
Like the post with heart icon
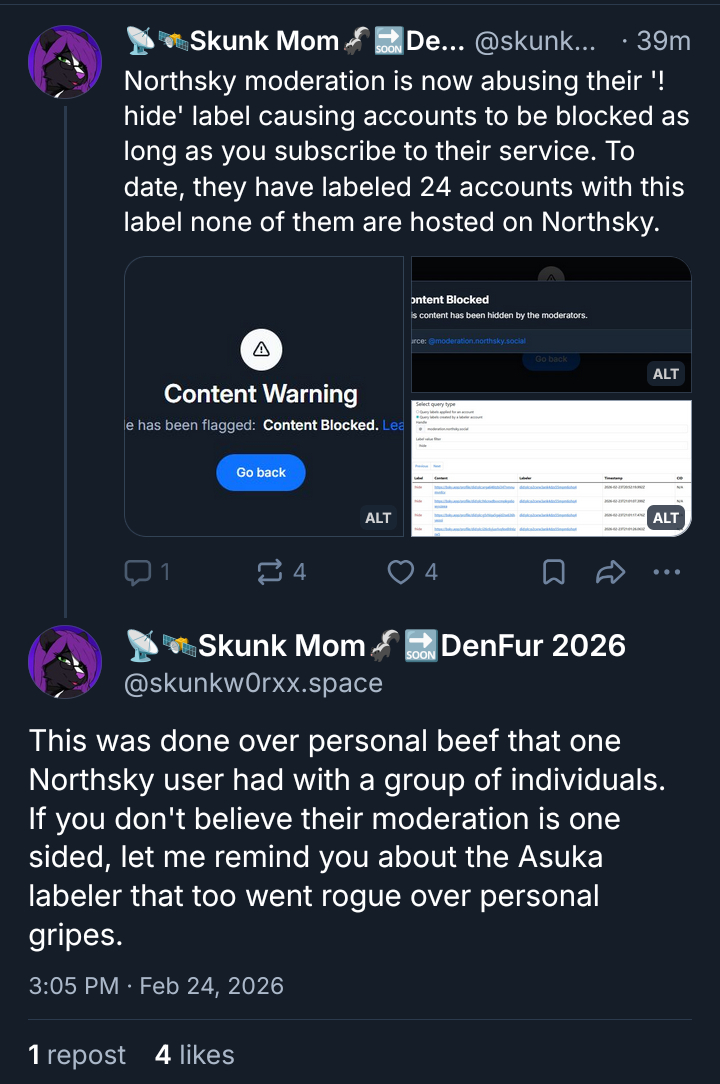pyautogui.click(x=401, y=572)
